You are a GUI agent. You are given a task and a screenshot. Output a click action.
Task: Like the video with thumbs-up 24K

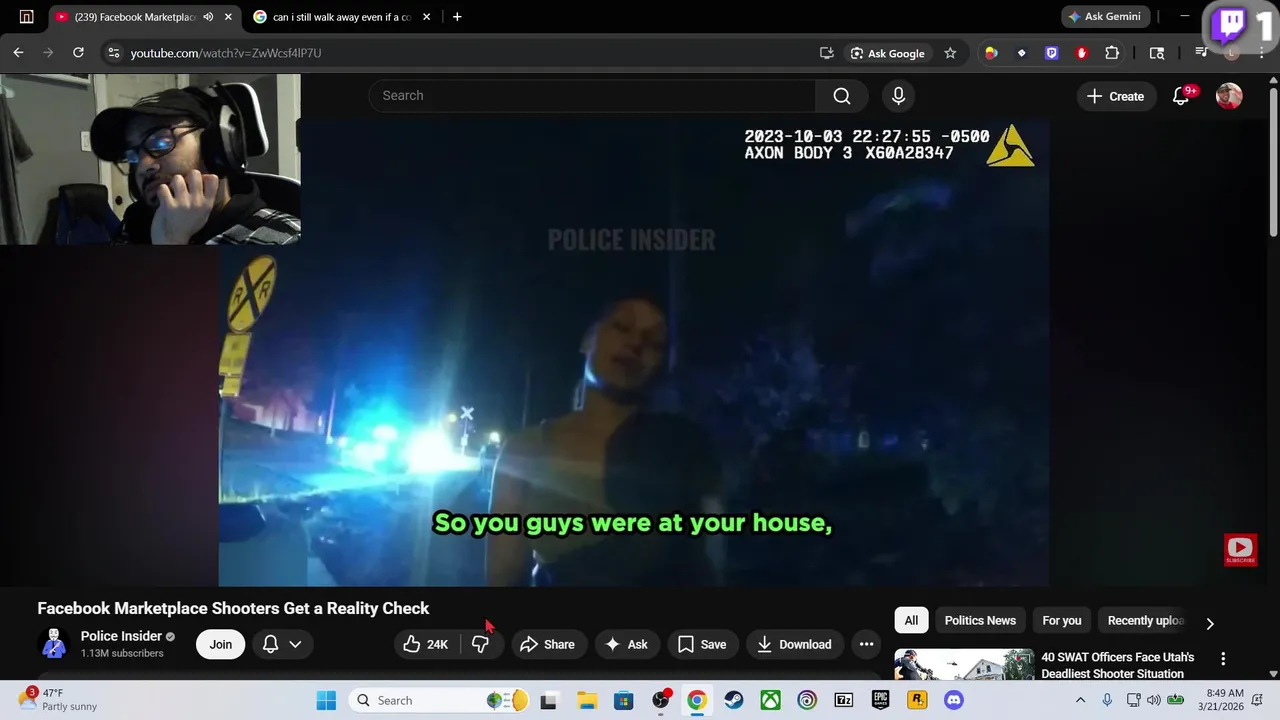point(426,645)
